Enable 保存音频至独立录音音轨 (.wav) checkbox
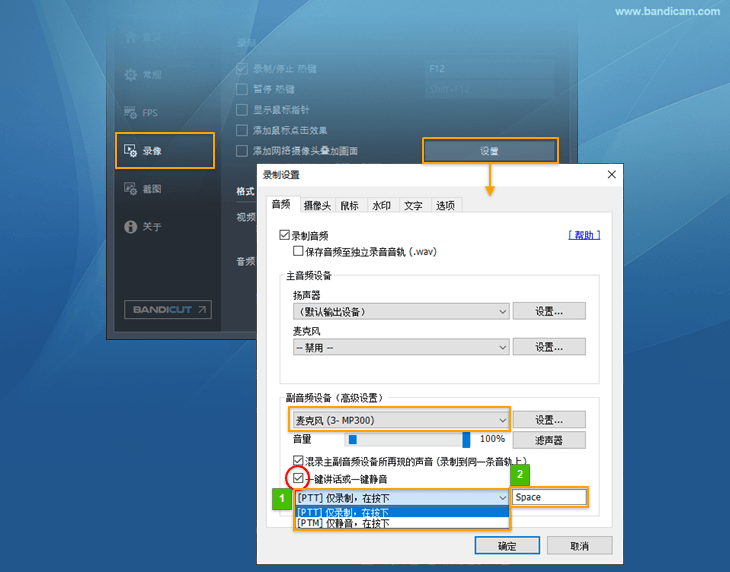 298,251
